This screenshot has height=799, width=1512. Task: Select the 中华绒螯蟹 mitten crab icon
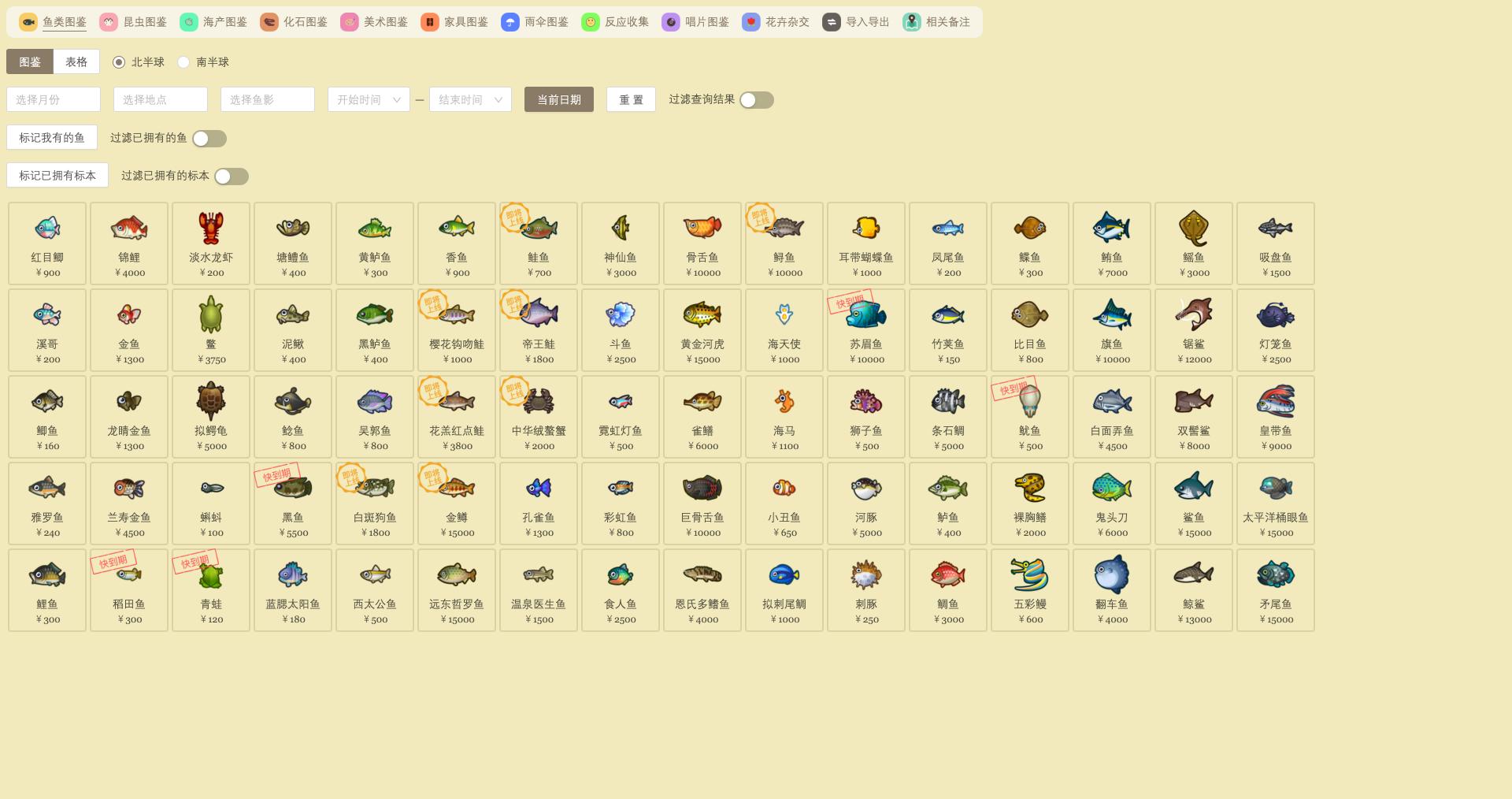tap(539, 401)
